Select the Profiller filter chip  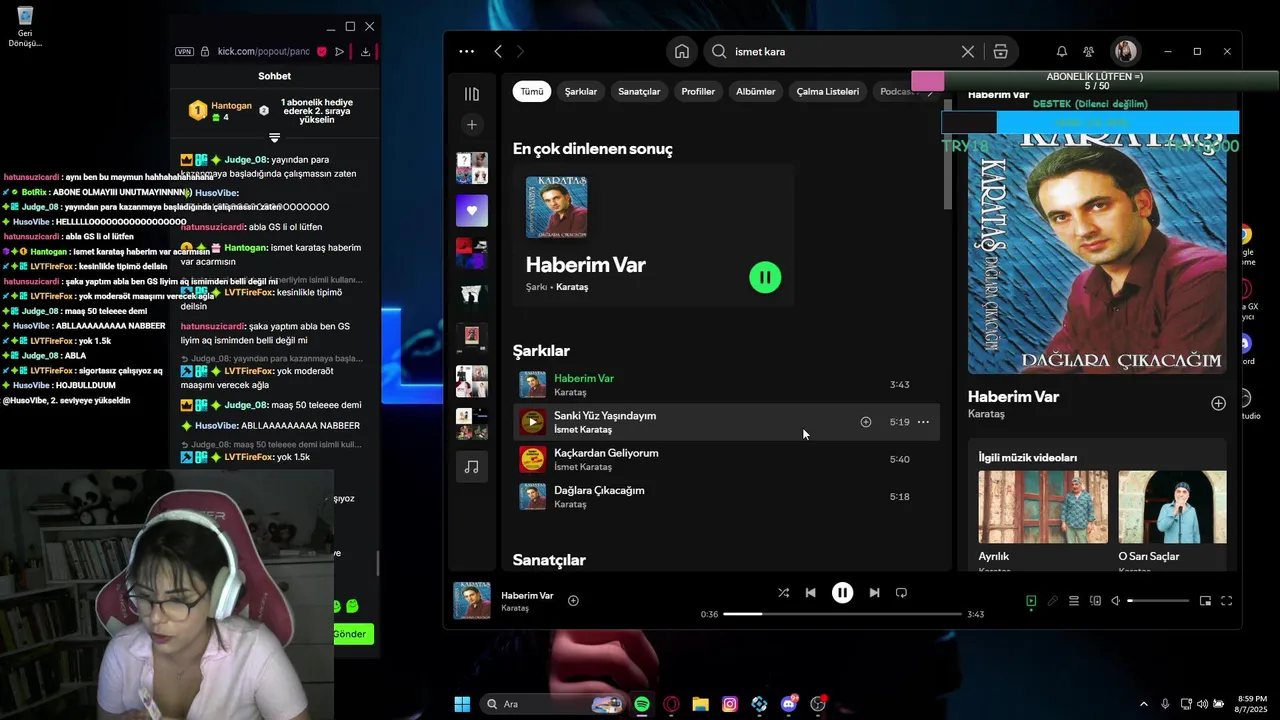pos(698,91)
